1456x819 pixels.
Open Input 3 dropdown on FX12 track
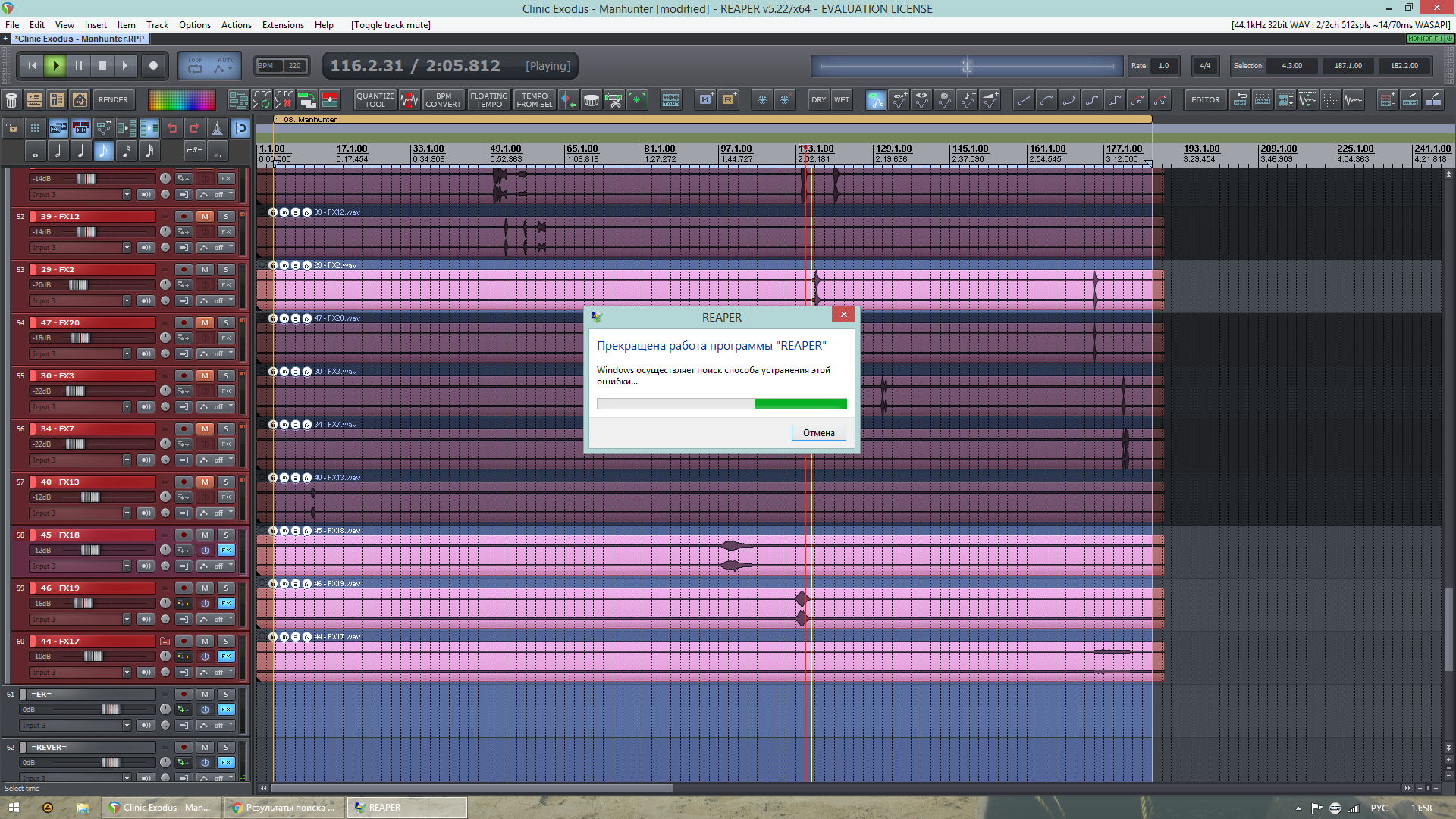(127, 248)
